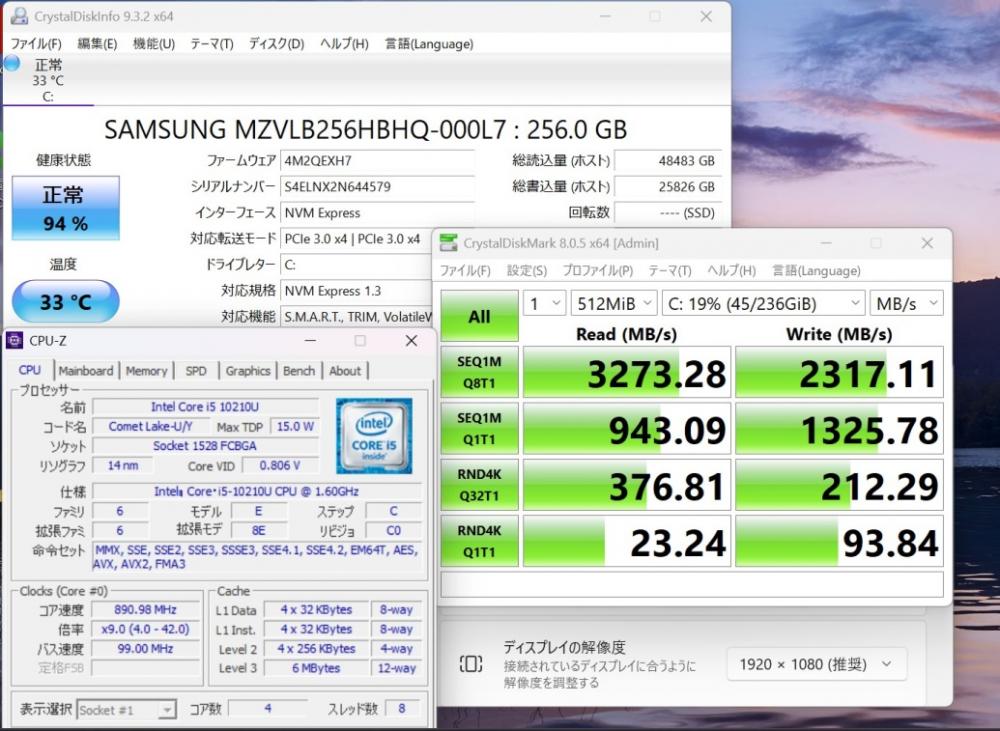Close the CPU-Z window

tap(411, 341)
